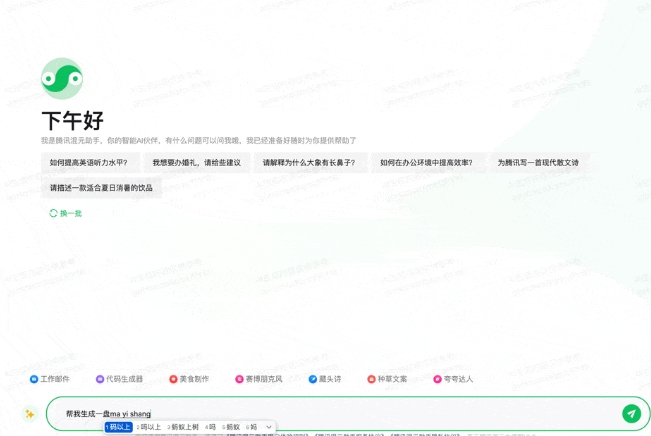Screen dimensions: 651x436
Task: Choose the 种草文案 shortcut
Action: [387, 379]
